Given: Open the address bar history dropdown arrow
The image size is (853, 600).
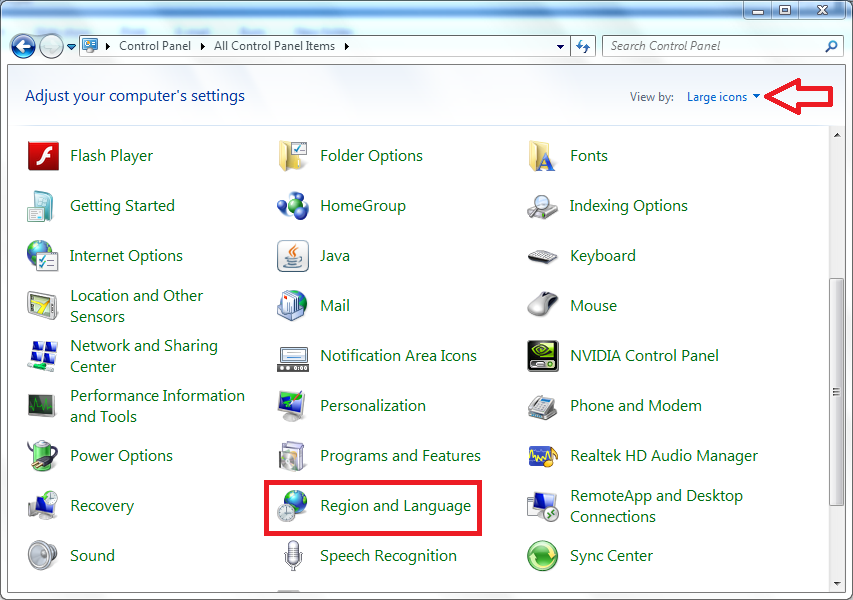Looking at the screenshot, I should point(560,46).
